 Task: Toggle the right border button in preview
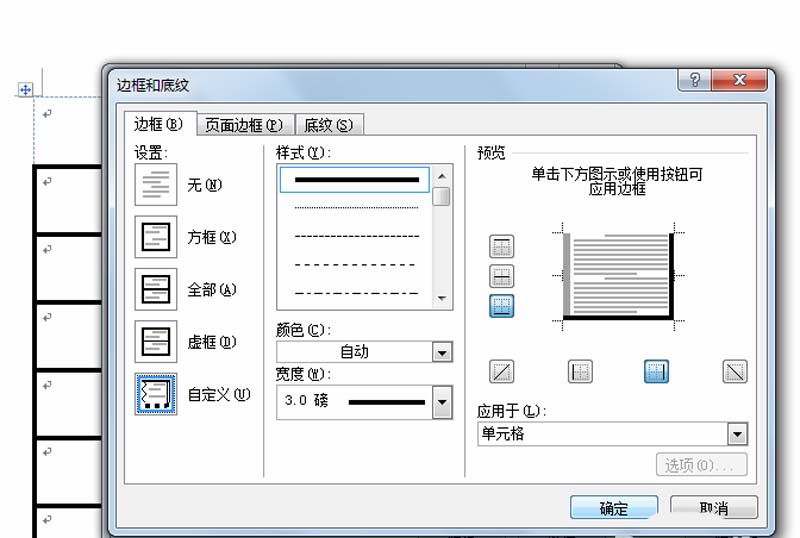657,372
